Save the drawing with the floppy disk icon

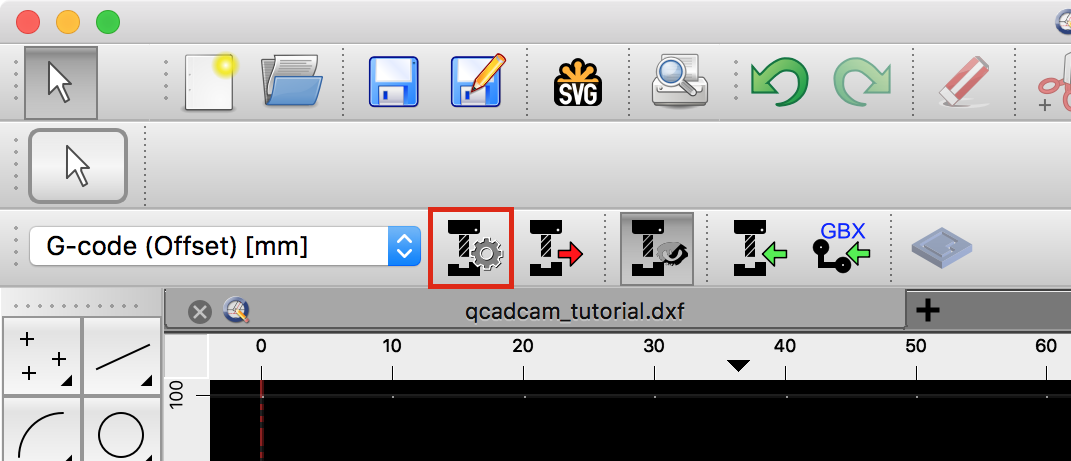point(393,82)
